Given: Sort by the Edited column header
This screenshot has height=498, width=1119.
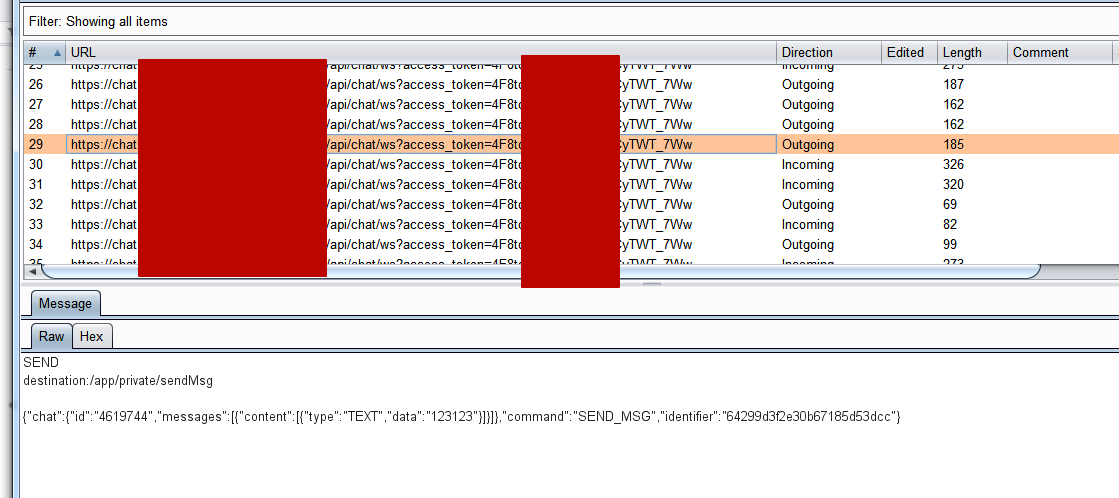Looking at the screenshot, I should click(x=909, y=52).
